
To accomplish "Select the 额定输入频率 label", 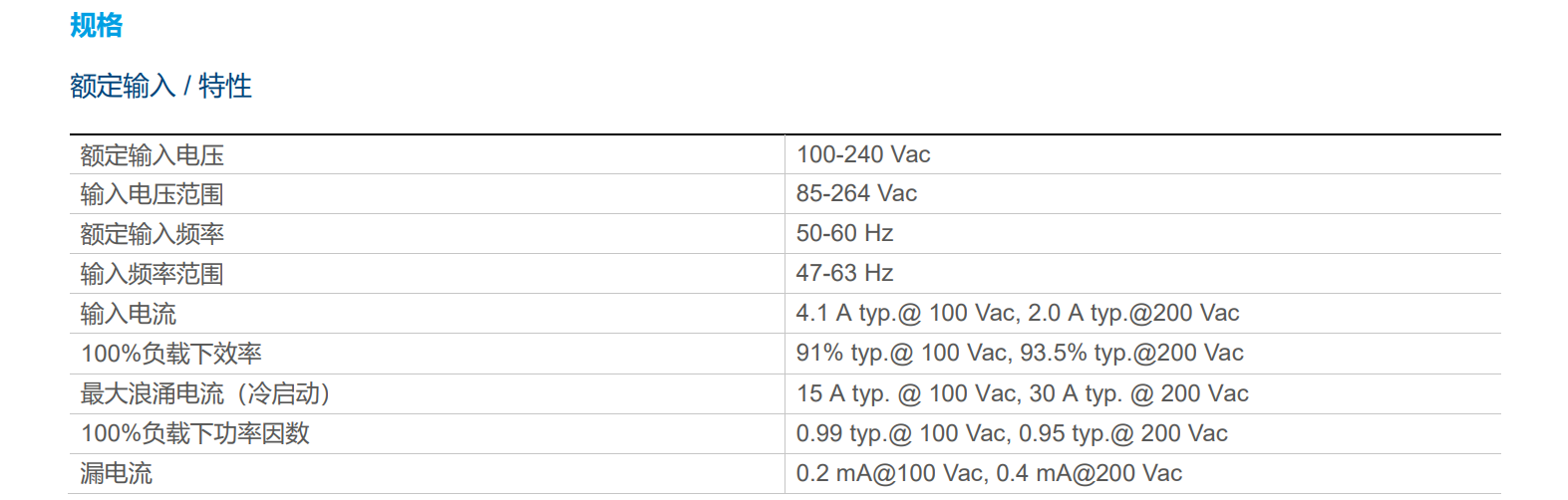I will (x=153, y=234).
